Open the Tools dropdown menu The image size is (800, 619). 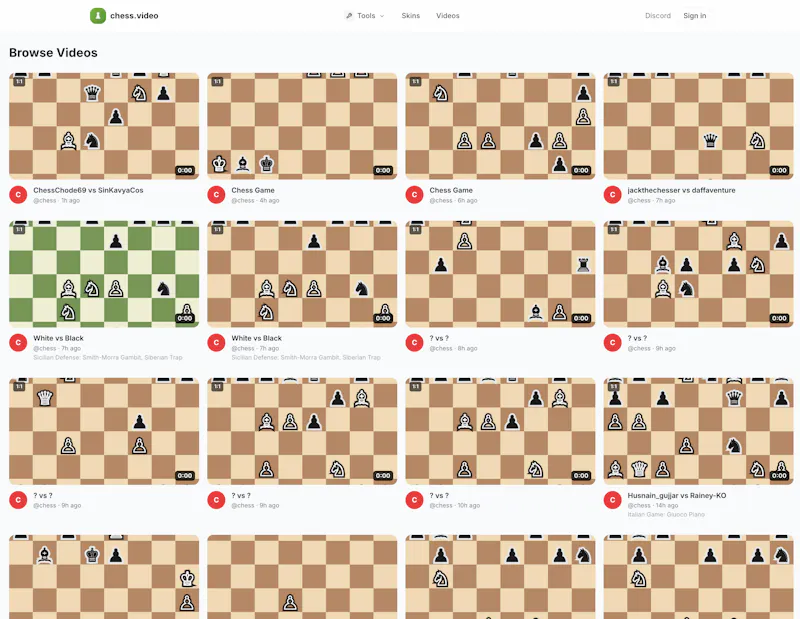pyautogui.click(x=365, y=16)
